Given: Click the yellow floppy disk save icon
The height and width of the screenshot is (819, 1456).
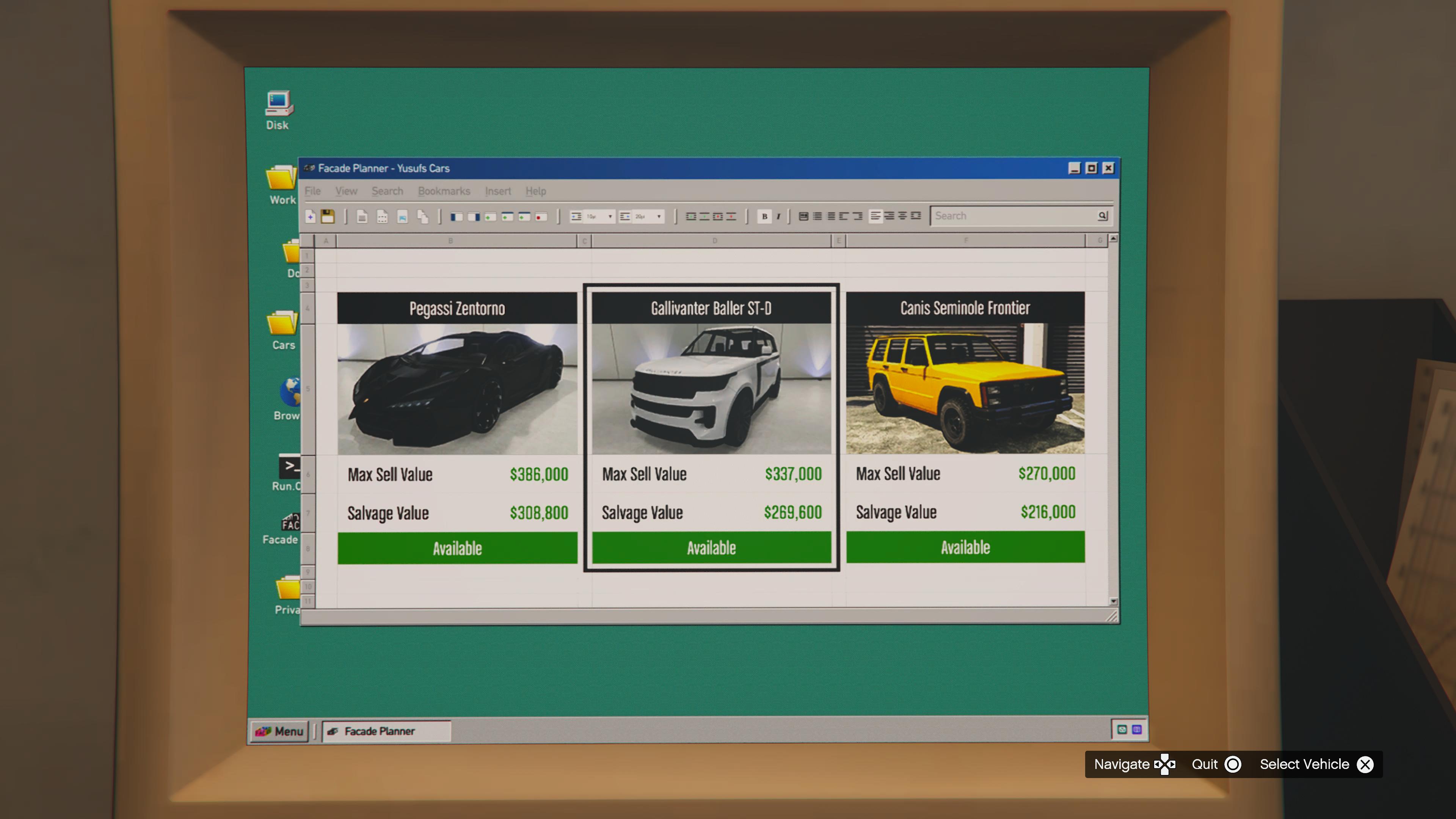Looking at the screenshot, I should coord(328,217).
